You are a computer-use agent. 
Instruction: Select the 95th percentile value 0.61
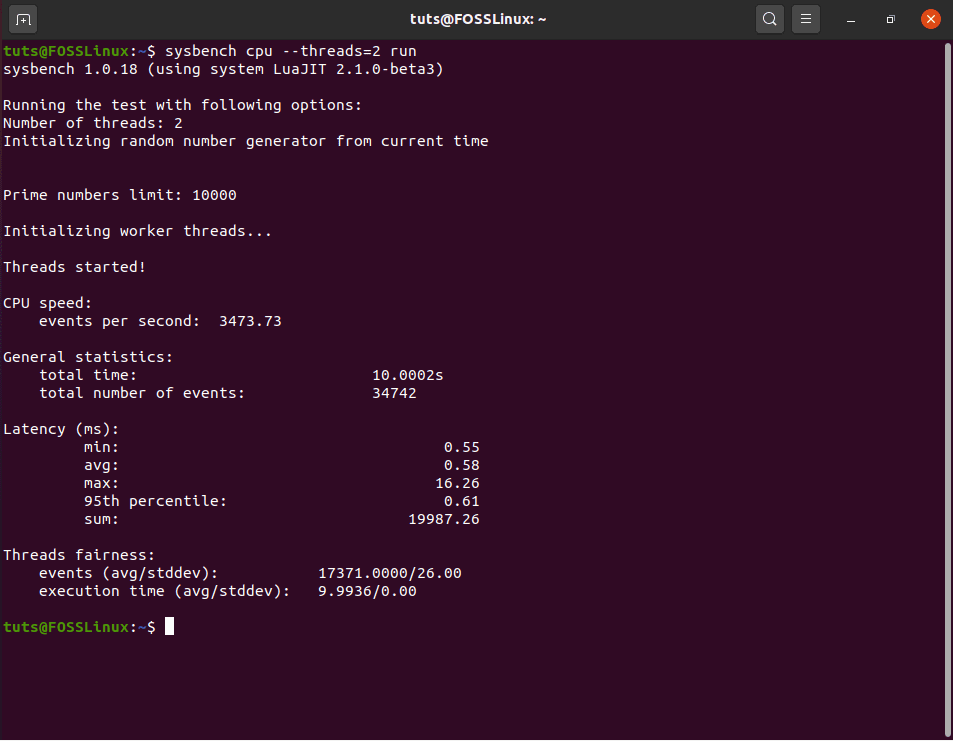(x=461, y=500)
